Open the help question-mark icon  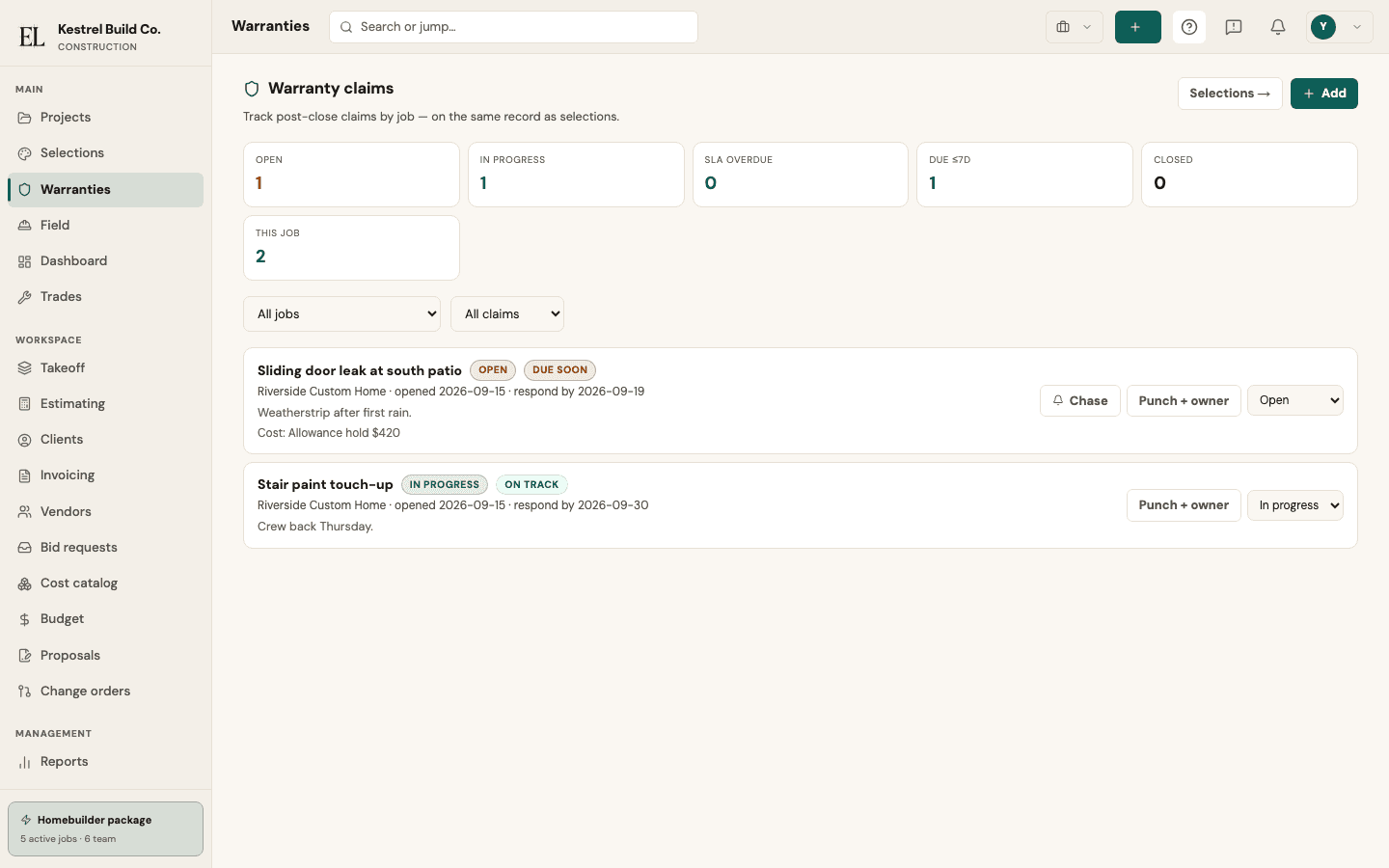pos(1189,27)
